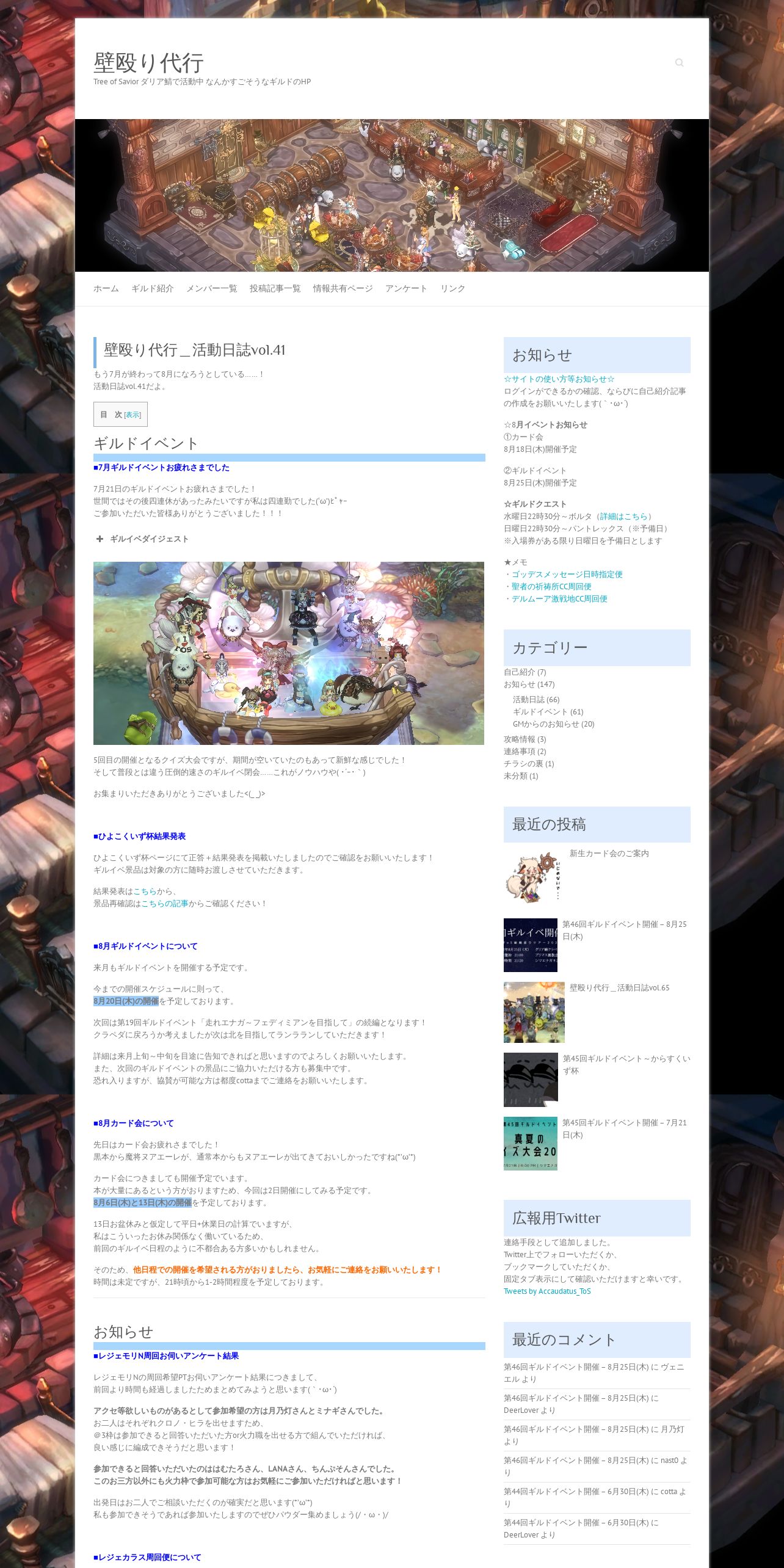This screenshot has height=1568, width=784.
Task: Click highlighted text 8月6日(木)と13日(木)の開催
Action: tap(142, 1202)
